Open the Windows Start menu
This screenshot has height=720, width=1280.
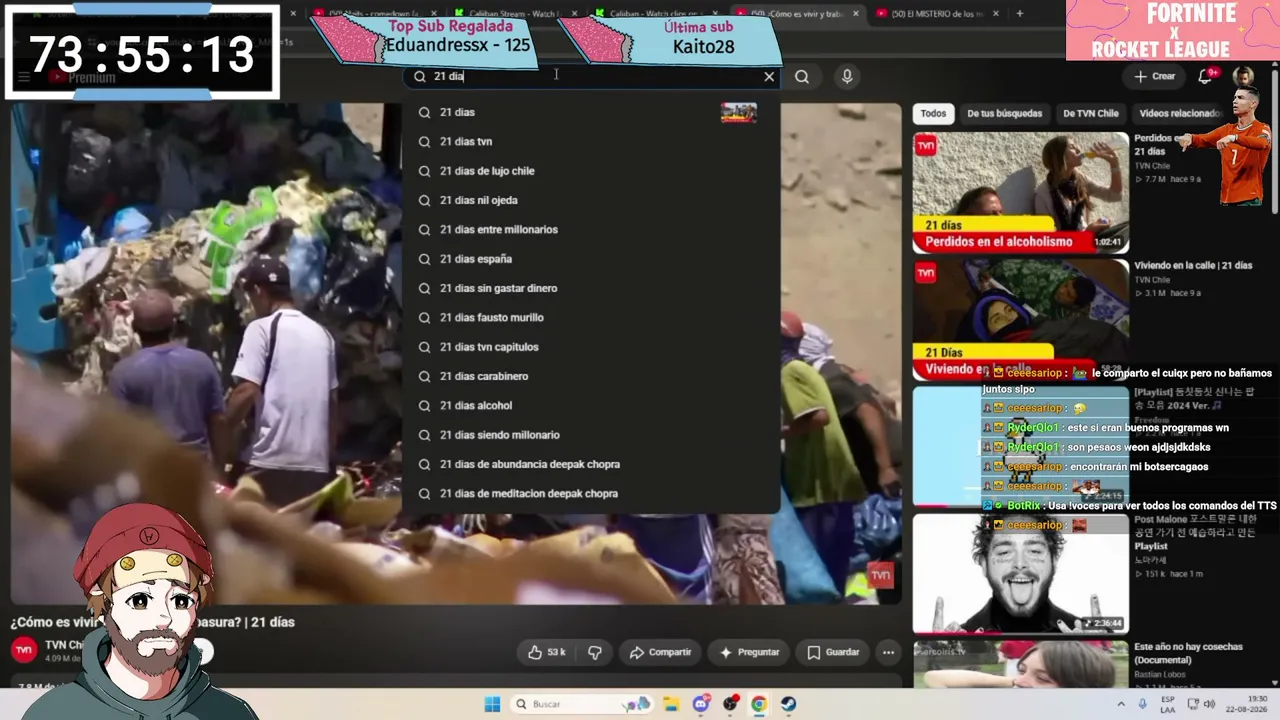(492, 704)
